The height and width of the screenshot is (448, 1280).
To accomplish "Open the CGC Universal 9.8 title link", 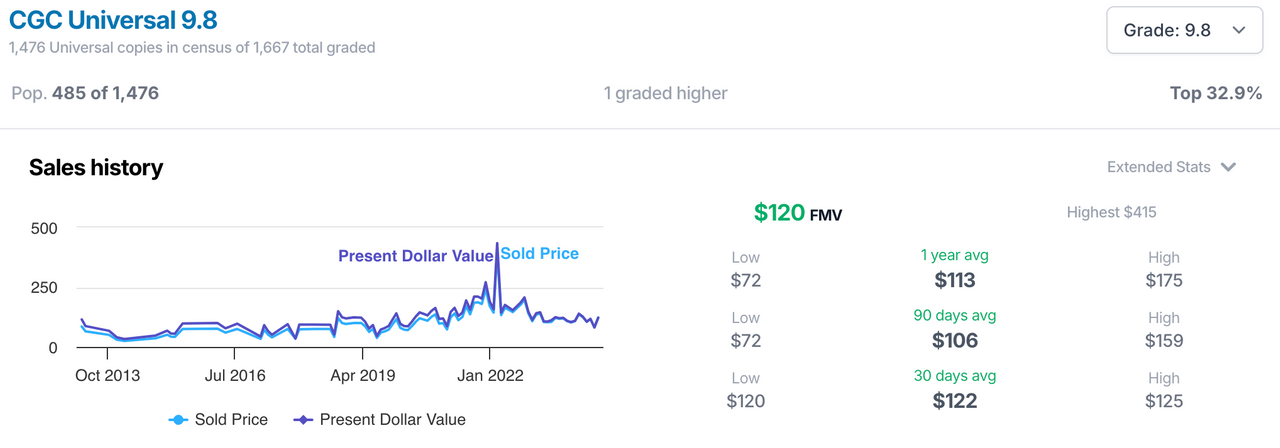I will pyautogui.click(x=113, y=19).
